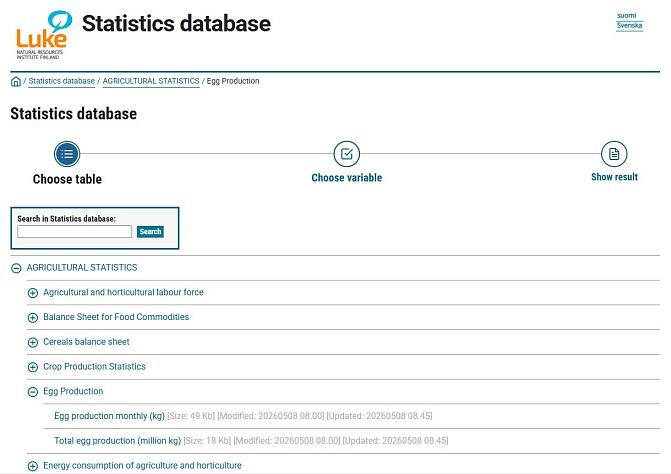Click Balance Sheet for Food Commodities label

tap(116, 317)
